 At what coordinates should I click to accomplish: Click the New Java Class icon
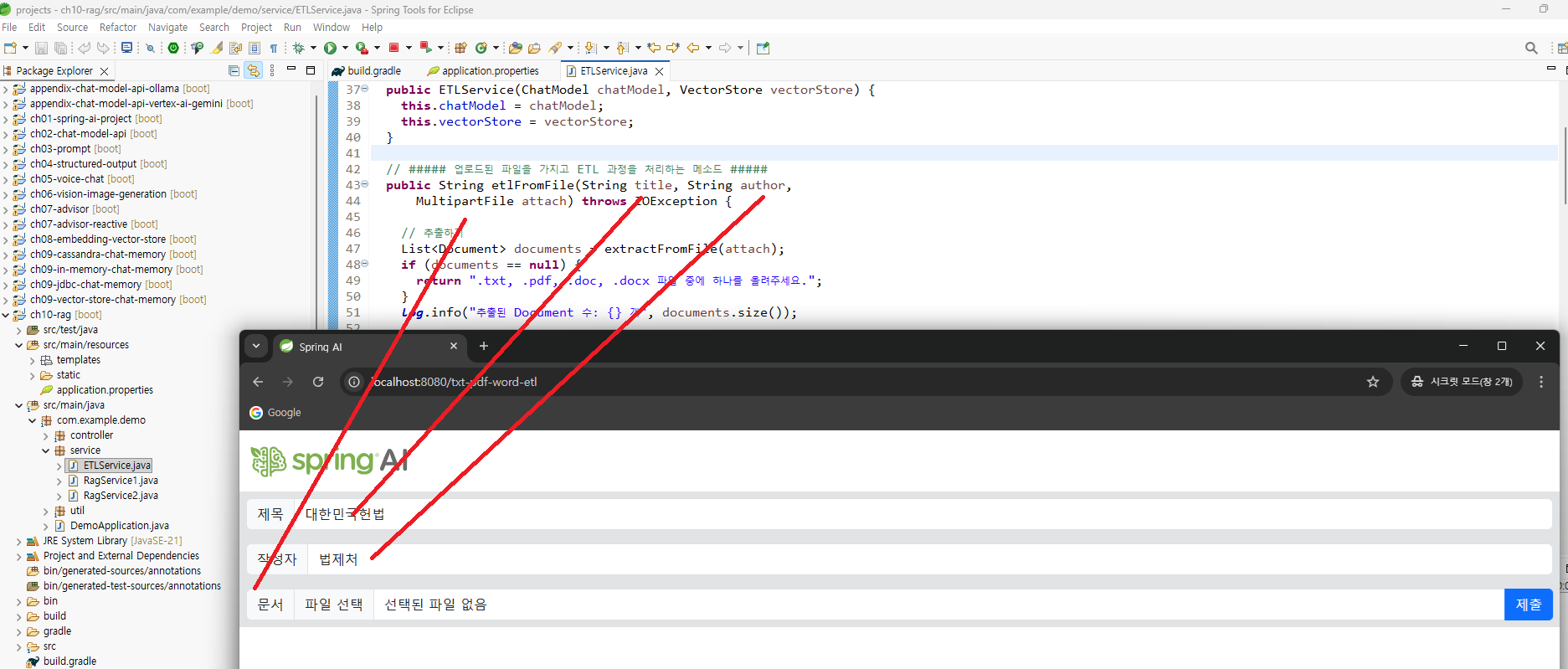[x=481, y=48]
